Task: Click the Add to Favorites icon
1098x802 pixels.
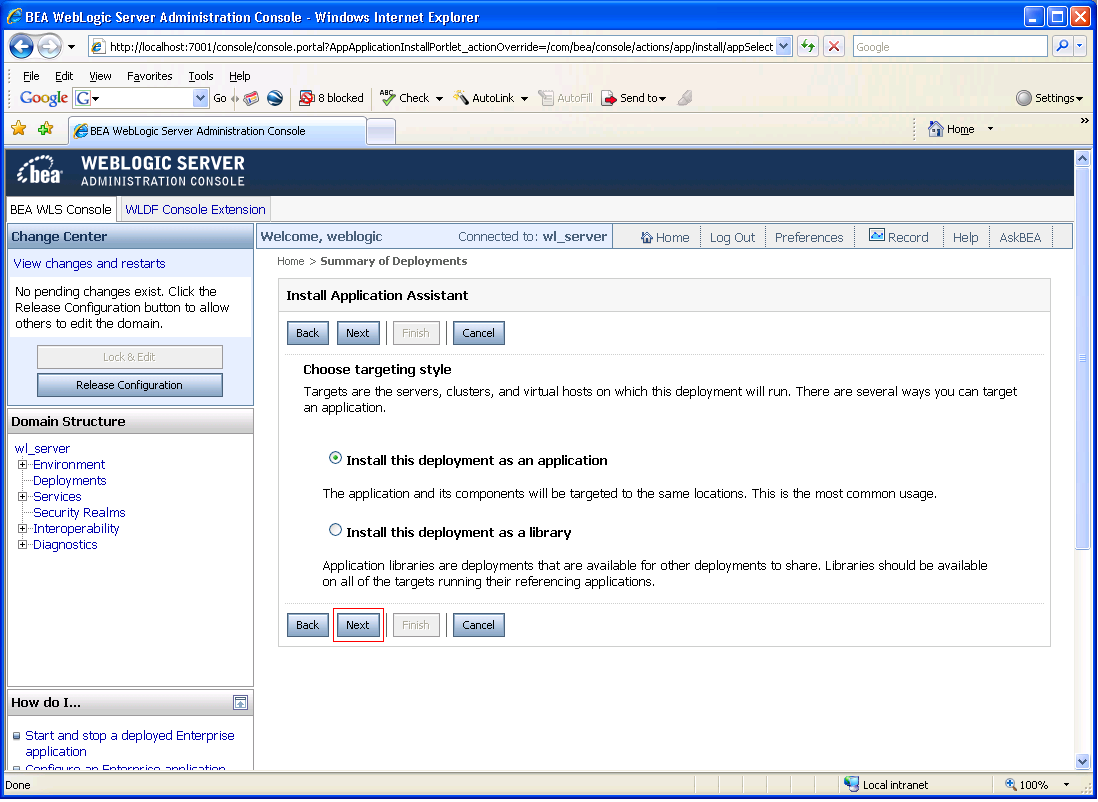Action: pyautogui.click(x=46, y=128)
